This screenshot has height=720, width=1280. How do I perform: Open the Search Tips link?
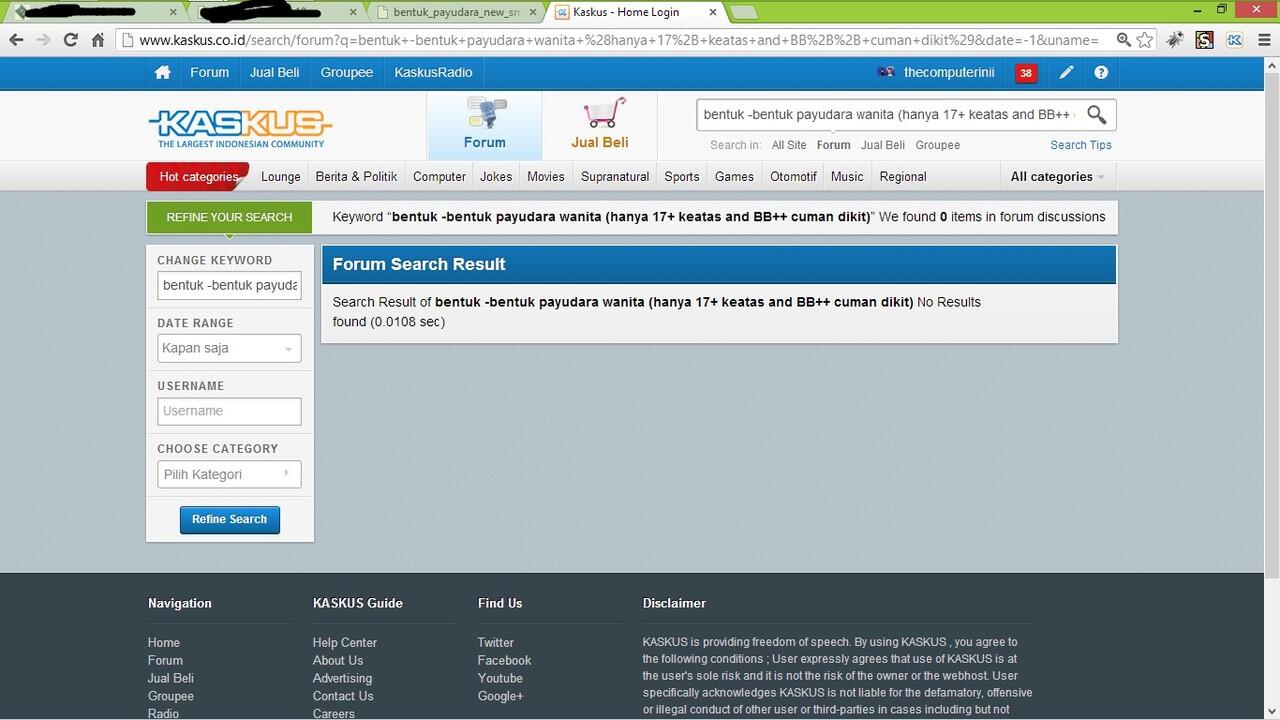(x=1081, y=145)
